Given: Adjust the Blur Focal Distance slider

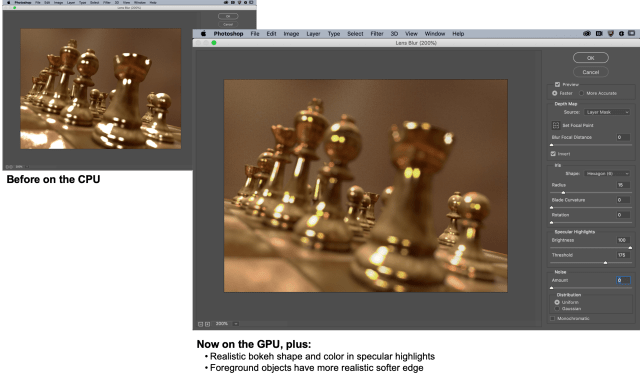Looking at the screenshot, I should 551,145.
